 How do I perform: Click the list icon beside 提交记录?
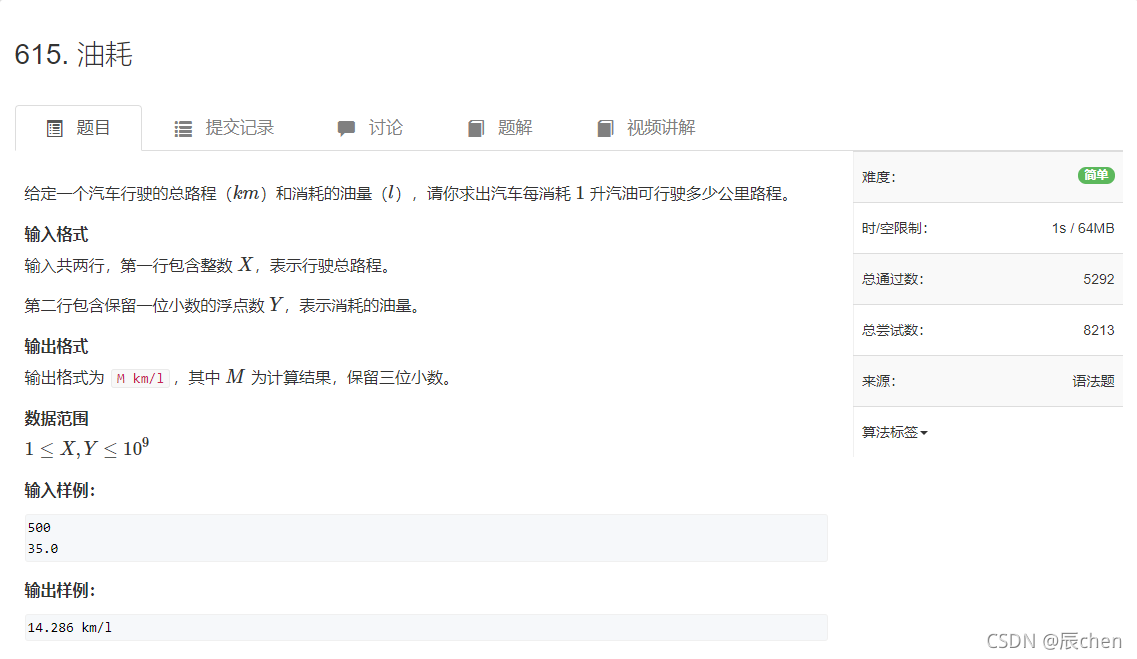[x=183, y=129]
